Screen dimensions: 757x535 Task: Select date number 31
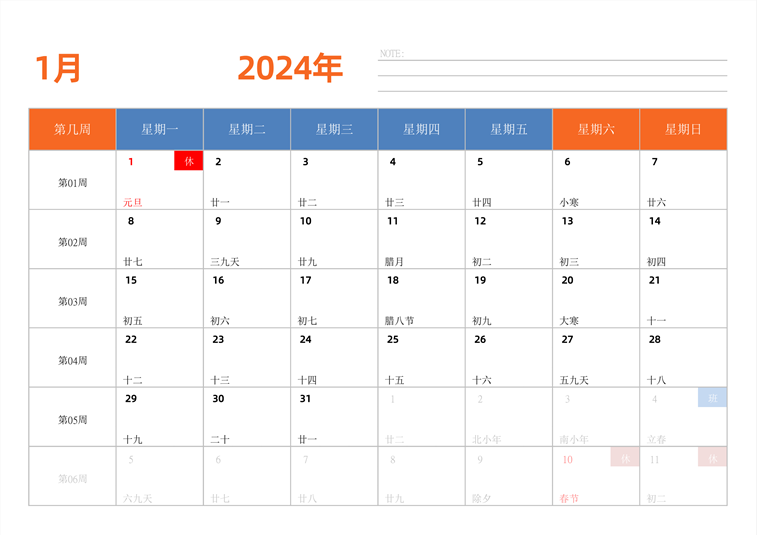(305, 399)
